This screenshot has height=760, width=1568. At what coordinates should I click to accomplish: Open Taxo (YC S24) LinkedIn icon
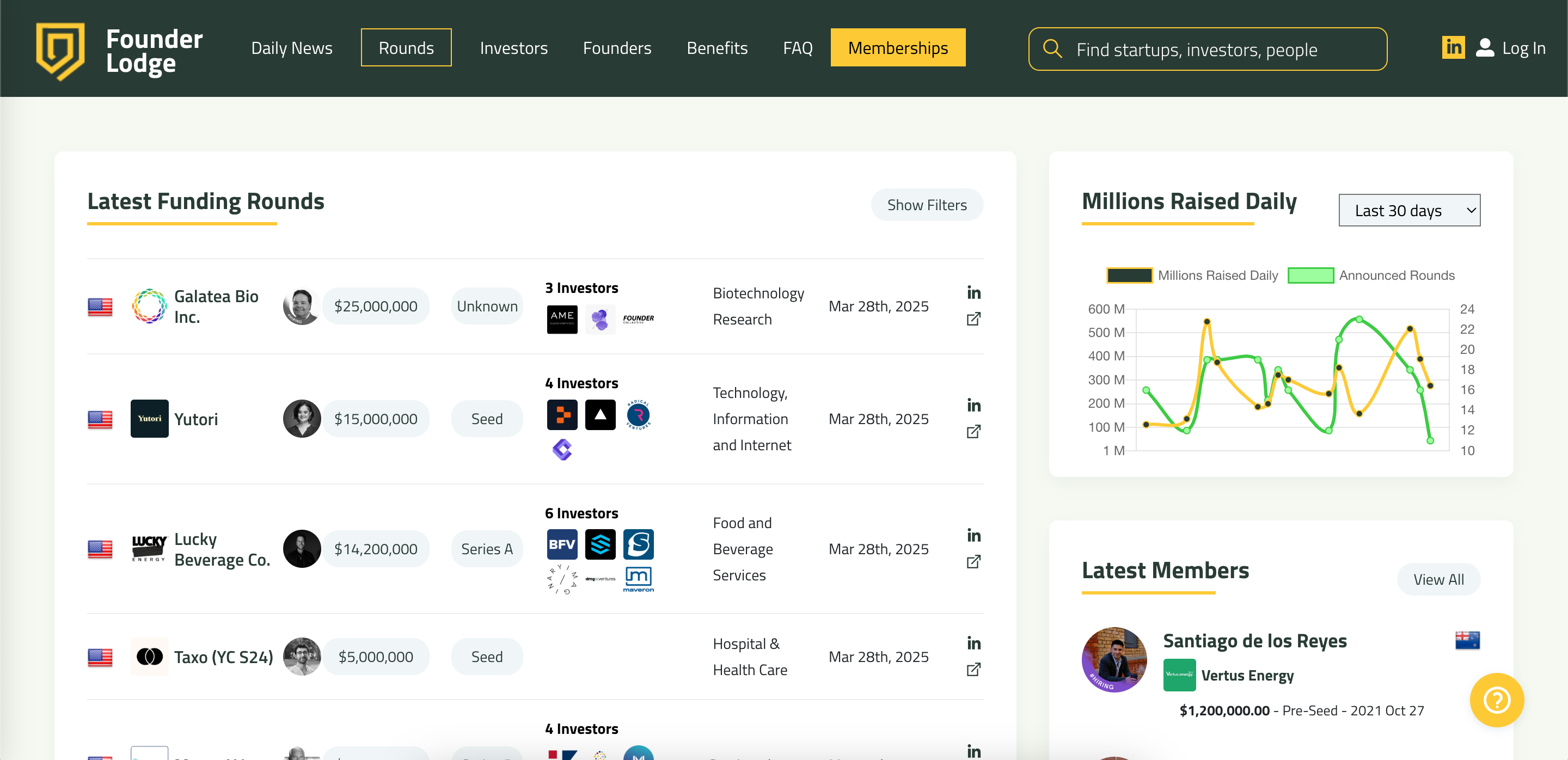coord(973,643)
